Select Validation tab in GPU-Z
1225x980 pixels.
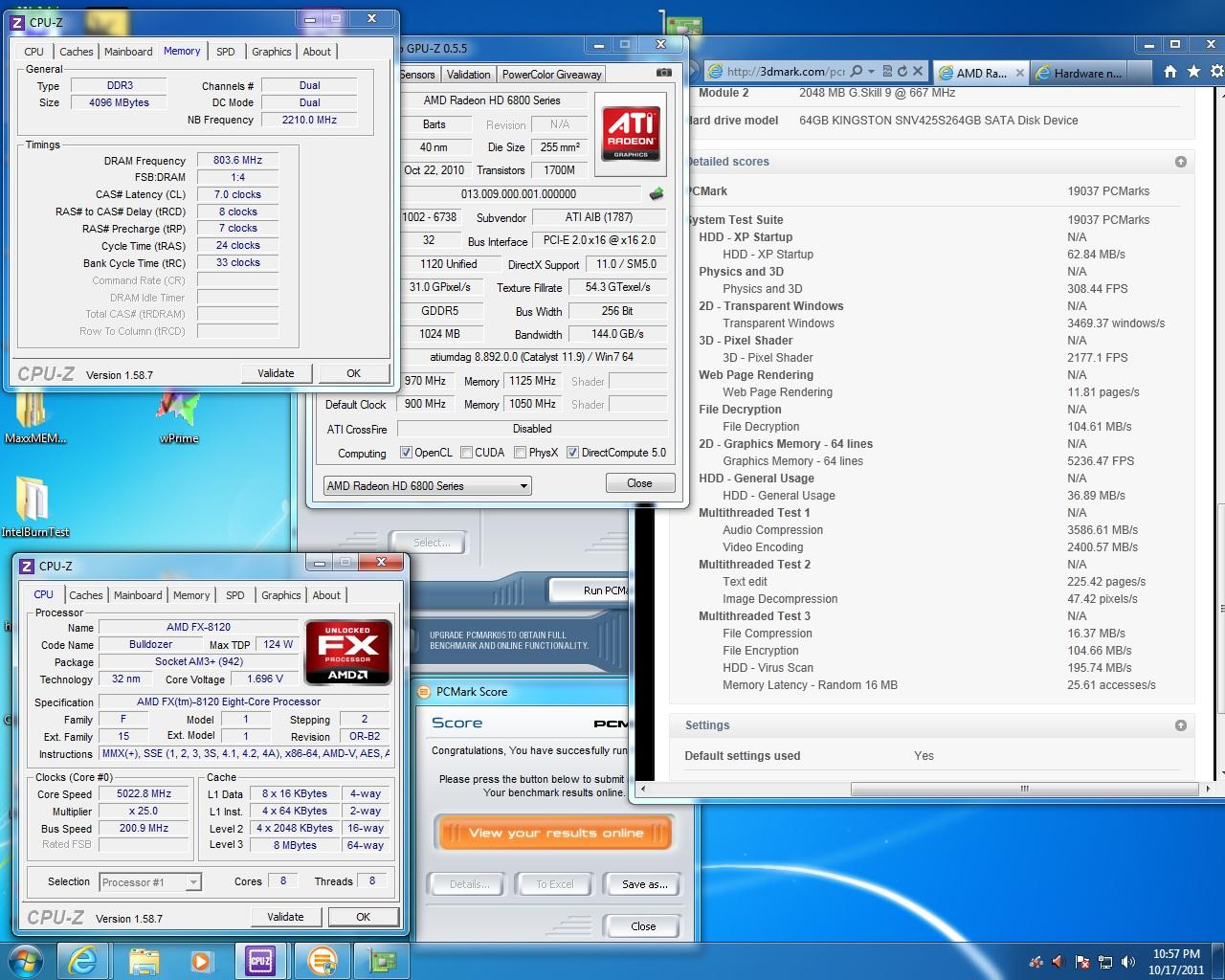(468, 74)
